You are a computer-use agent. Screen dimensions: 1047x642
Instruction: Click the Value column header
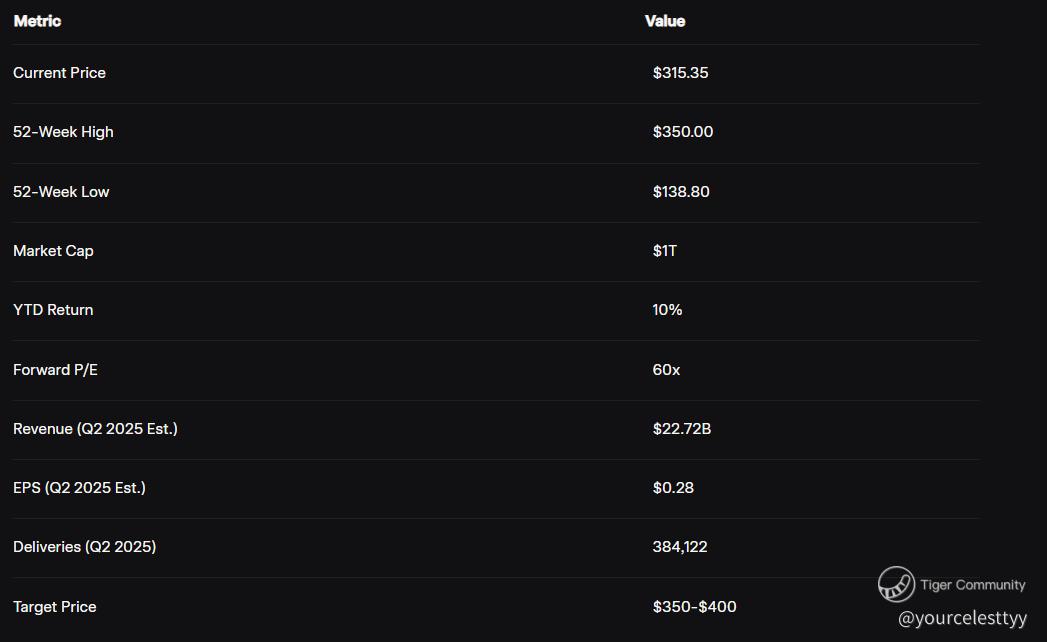pos(665,21)
